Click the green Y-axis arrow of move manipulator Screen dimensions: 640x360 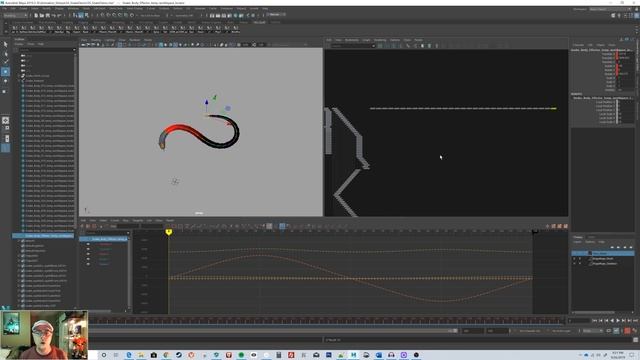215,97
